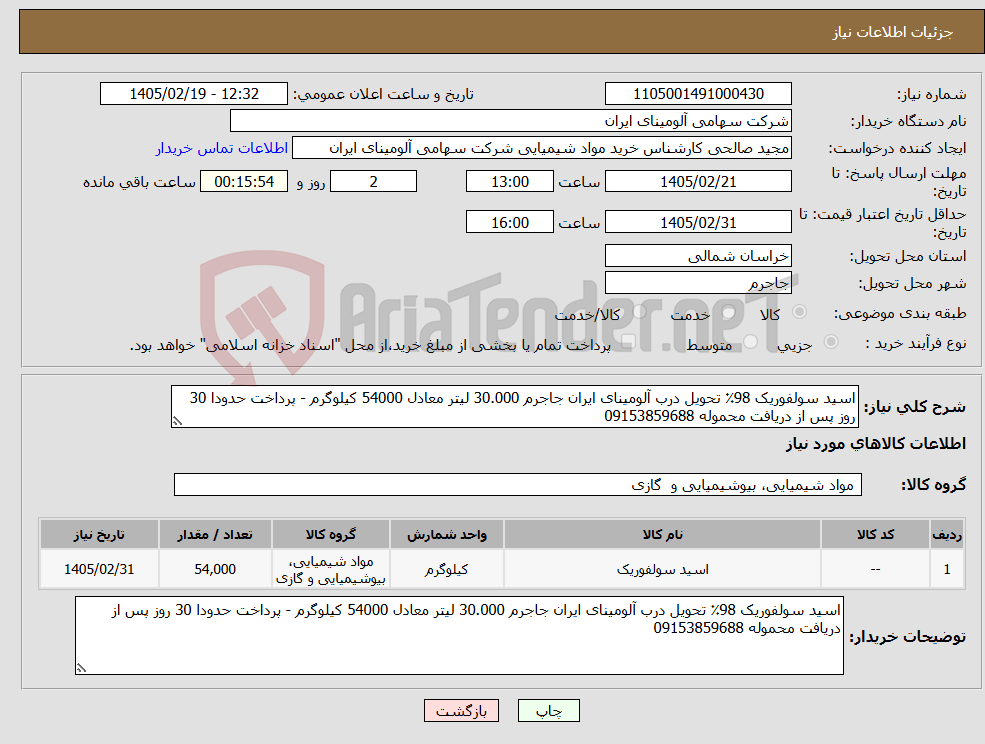Viewport: 985px width, 744px height.
Task: Click the طبقه بندی موضوعی label
Action: pos(900,313)
